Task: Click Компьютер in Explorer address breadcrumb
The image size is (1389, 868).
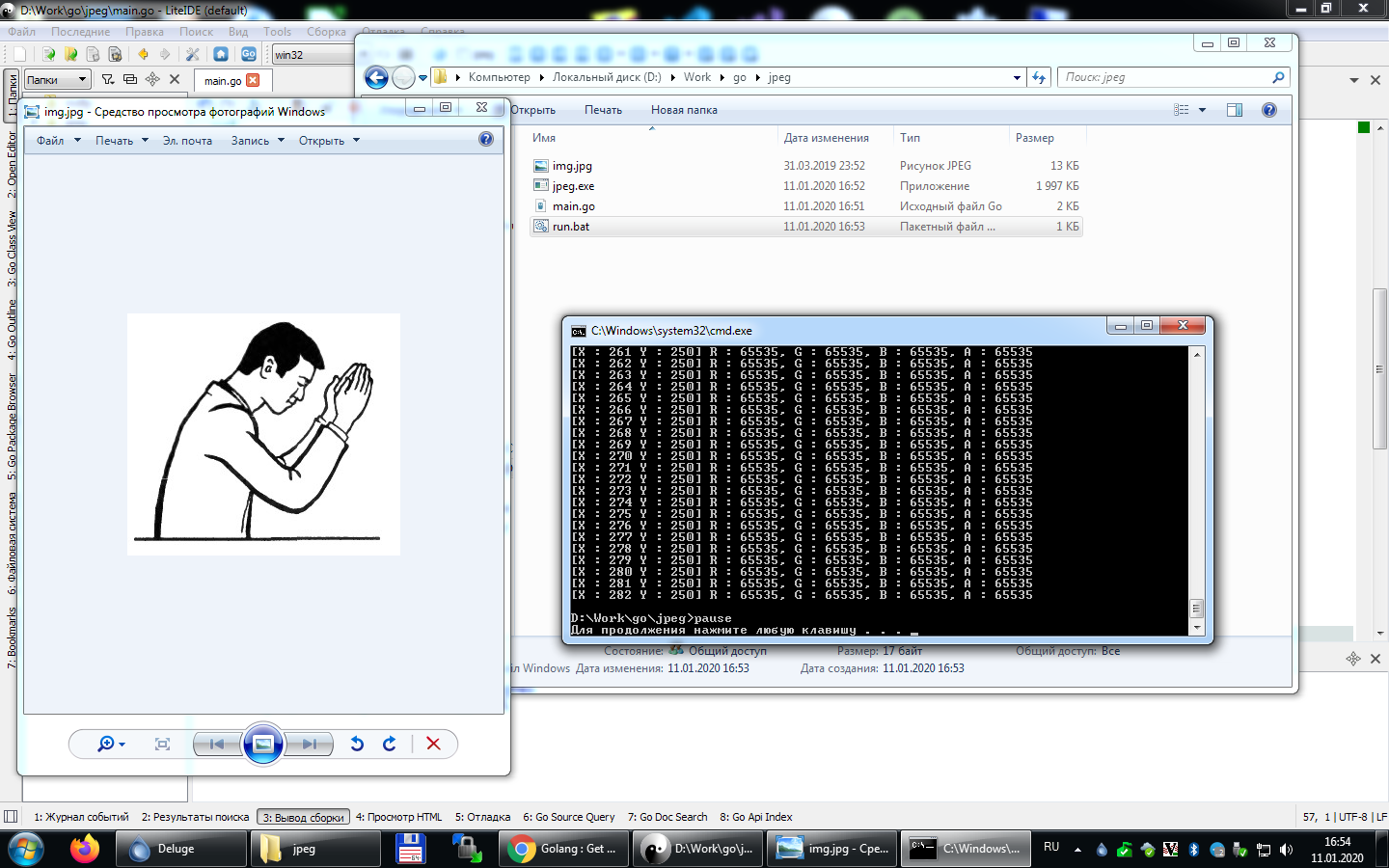Action: [499, 77]
